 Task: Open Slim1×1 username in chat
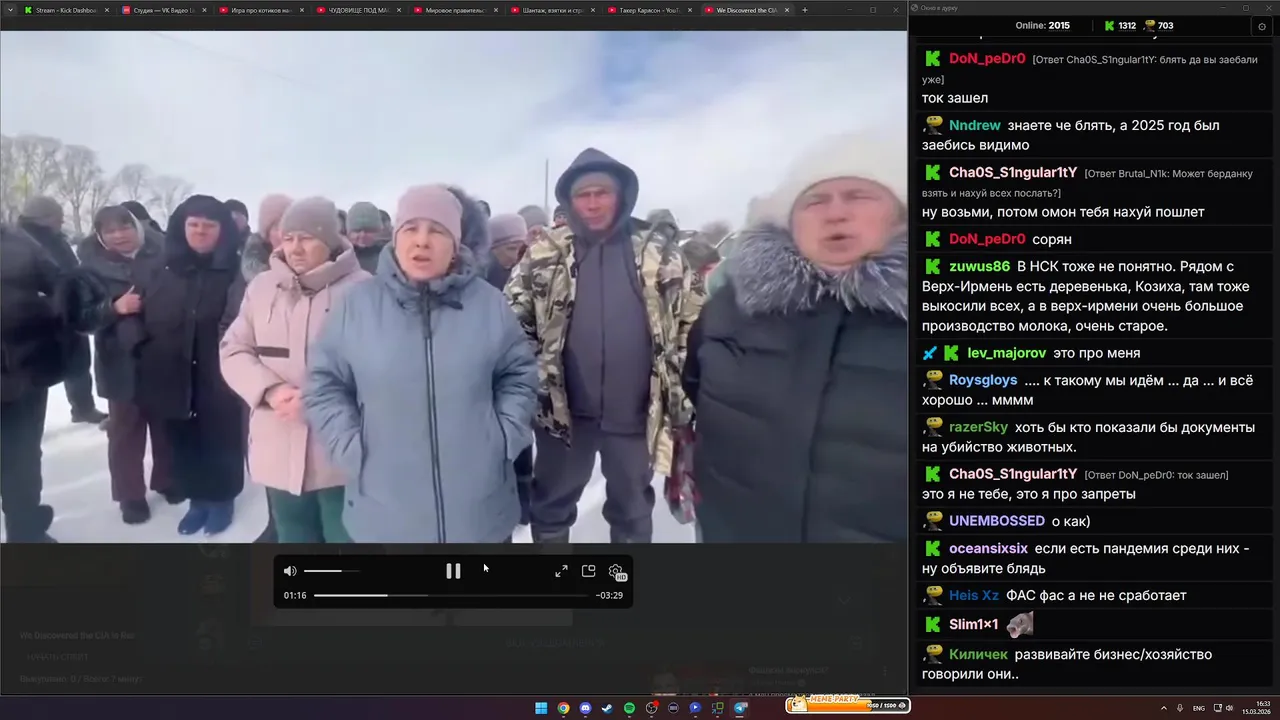974,624
